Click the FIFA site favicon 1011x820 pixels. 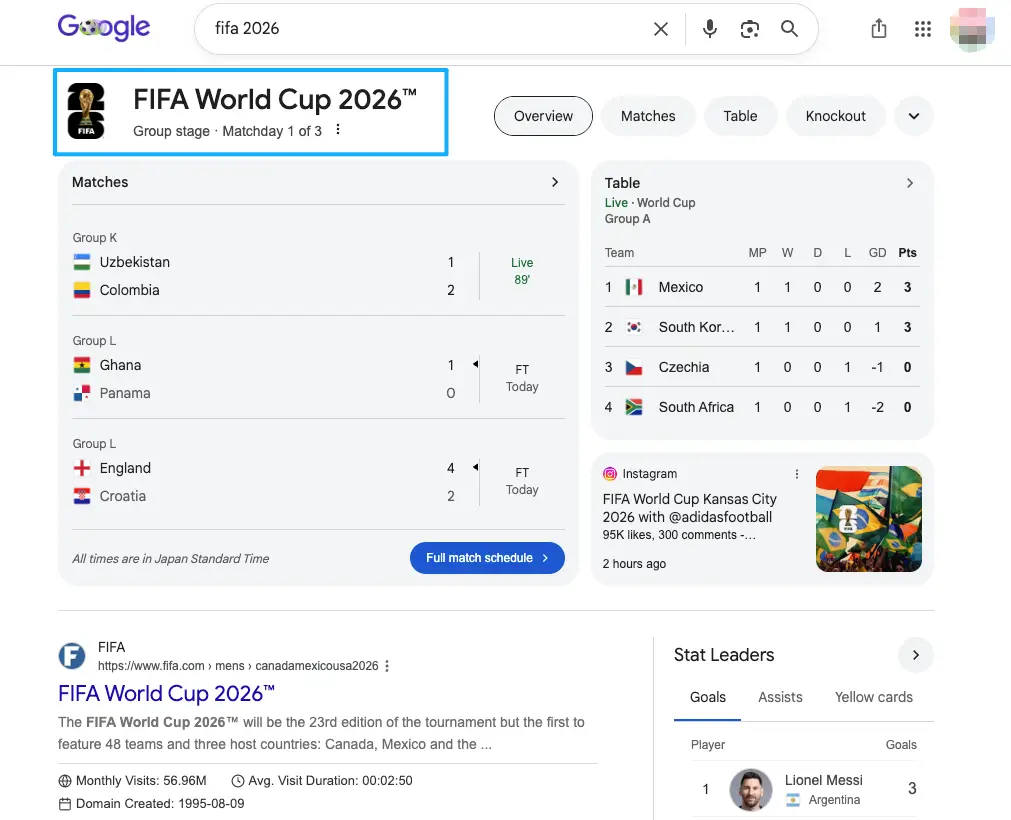(72, 656)
